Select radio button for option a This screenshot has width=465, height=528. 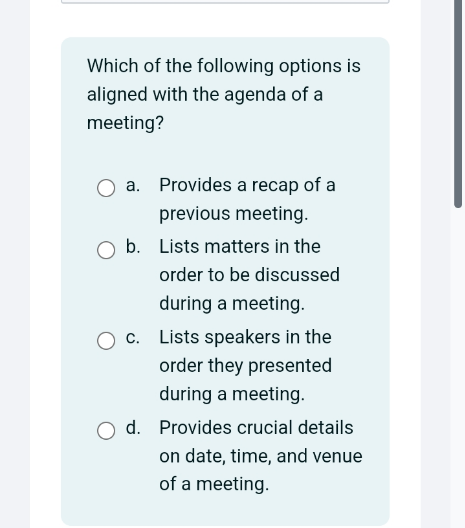point(106,188)
